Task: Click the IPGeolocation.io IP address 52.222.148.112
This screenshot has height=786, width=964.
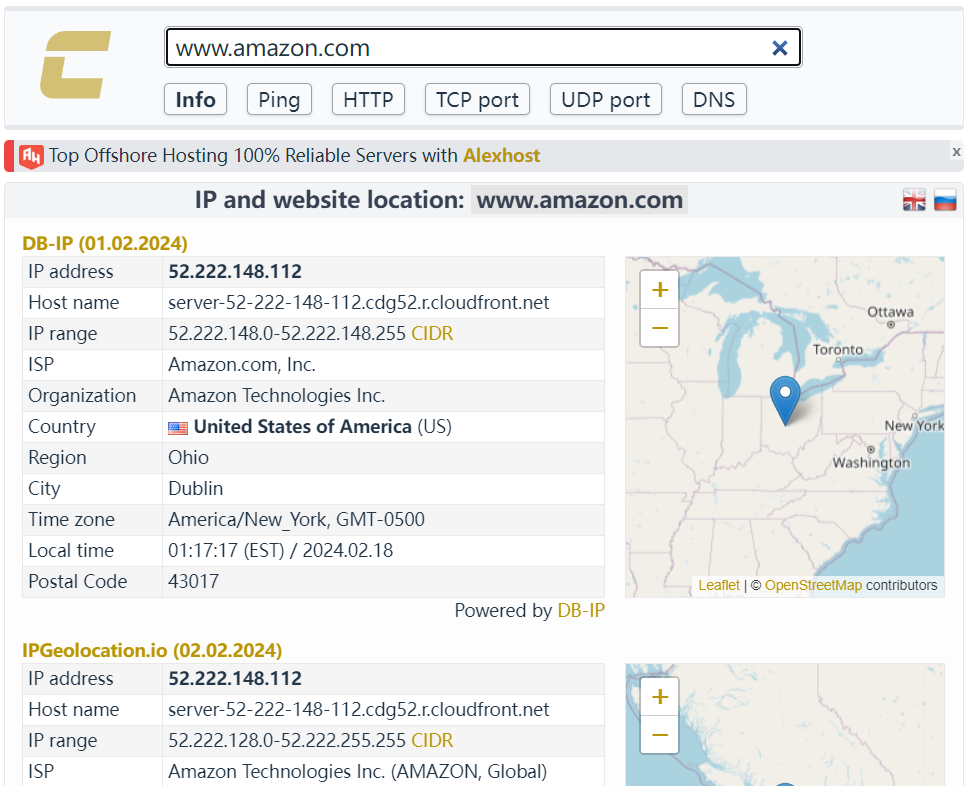Action: [x=235, y=679]
